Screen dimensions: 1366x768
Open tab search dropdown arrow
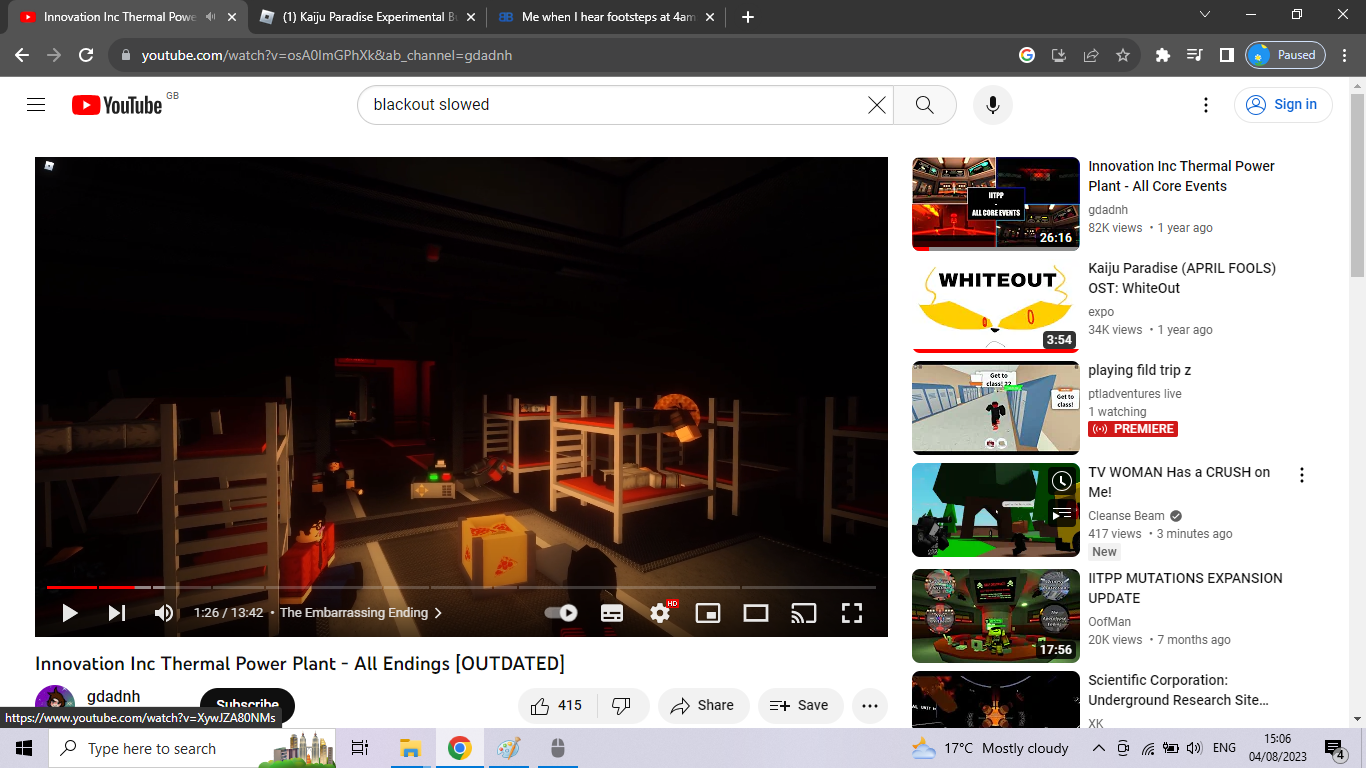(1205, 15)
